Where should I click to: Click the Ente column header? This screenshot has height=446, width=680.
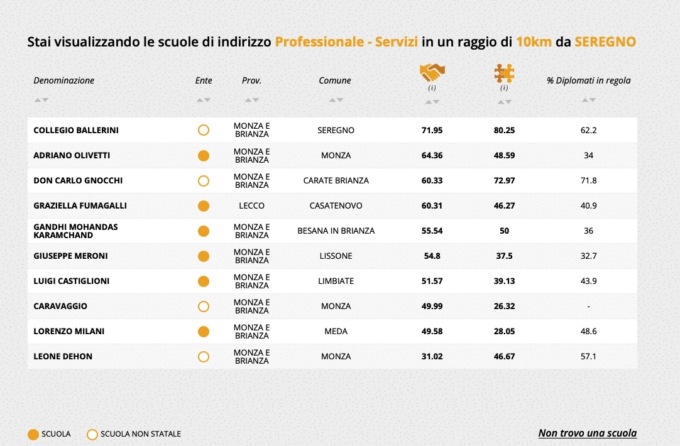pos(203,79)
